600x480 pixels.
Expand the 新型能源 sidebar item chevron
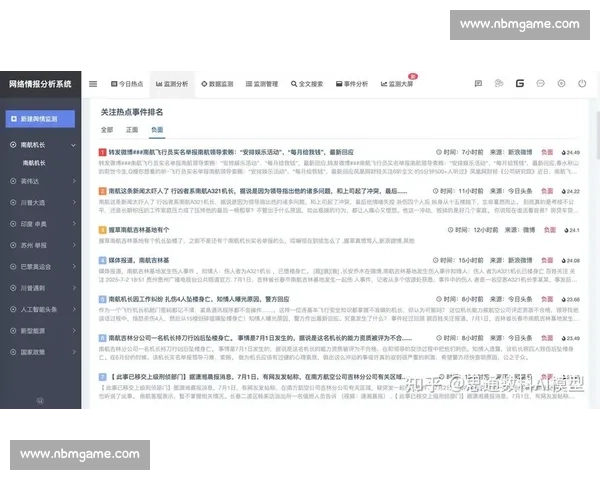[74, 331]
